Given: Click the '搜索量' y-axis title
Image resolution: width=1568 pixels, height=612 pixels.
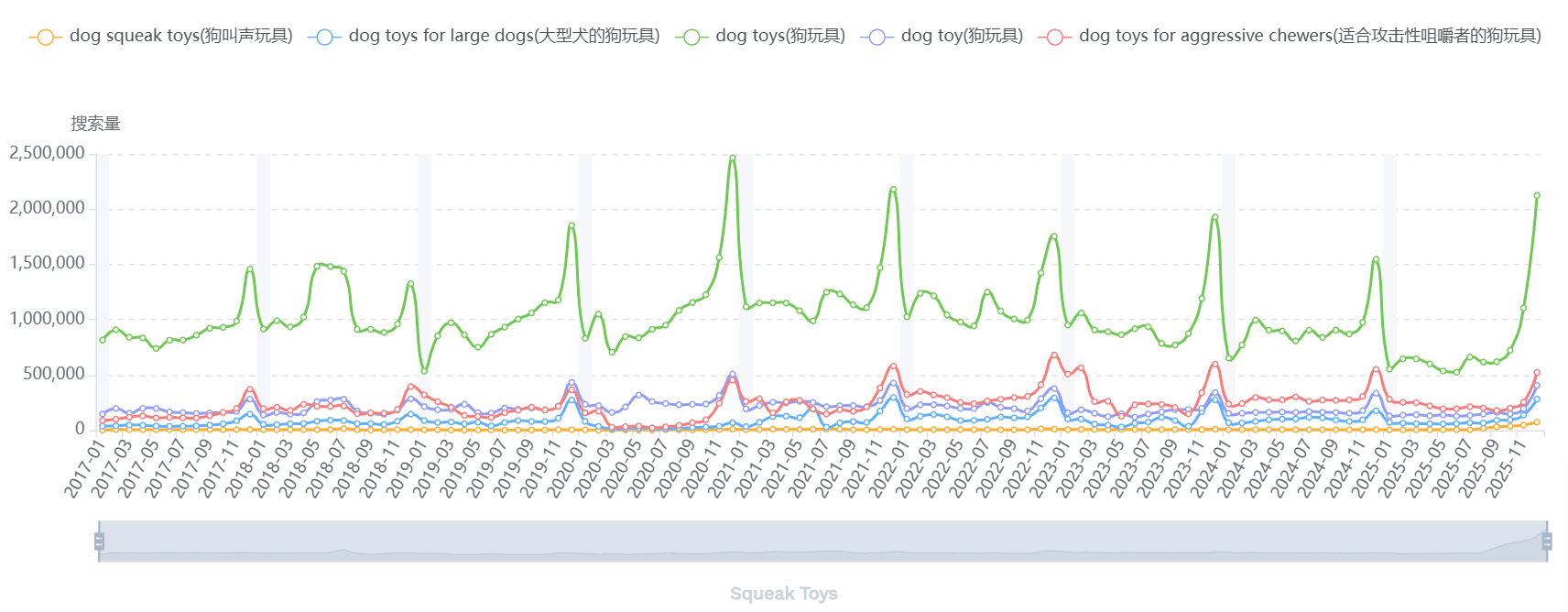Looking at the screenshot, I should [x=96, y=124].
